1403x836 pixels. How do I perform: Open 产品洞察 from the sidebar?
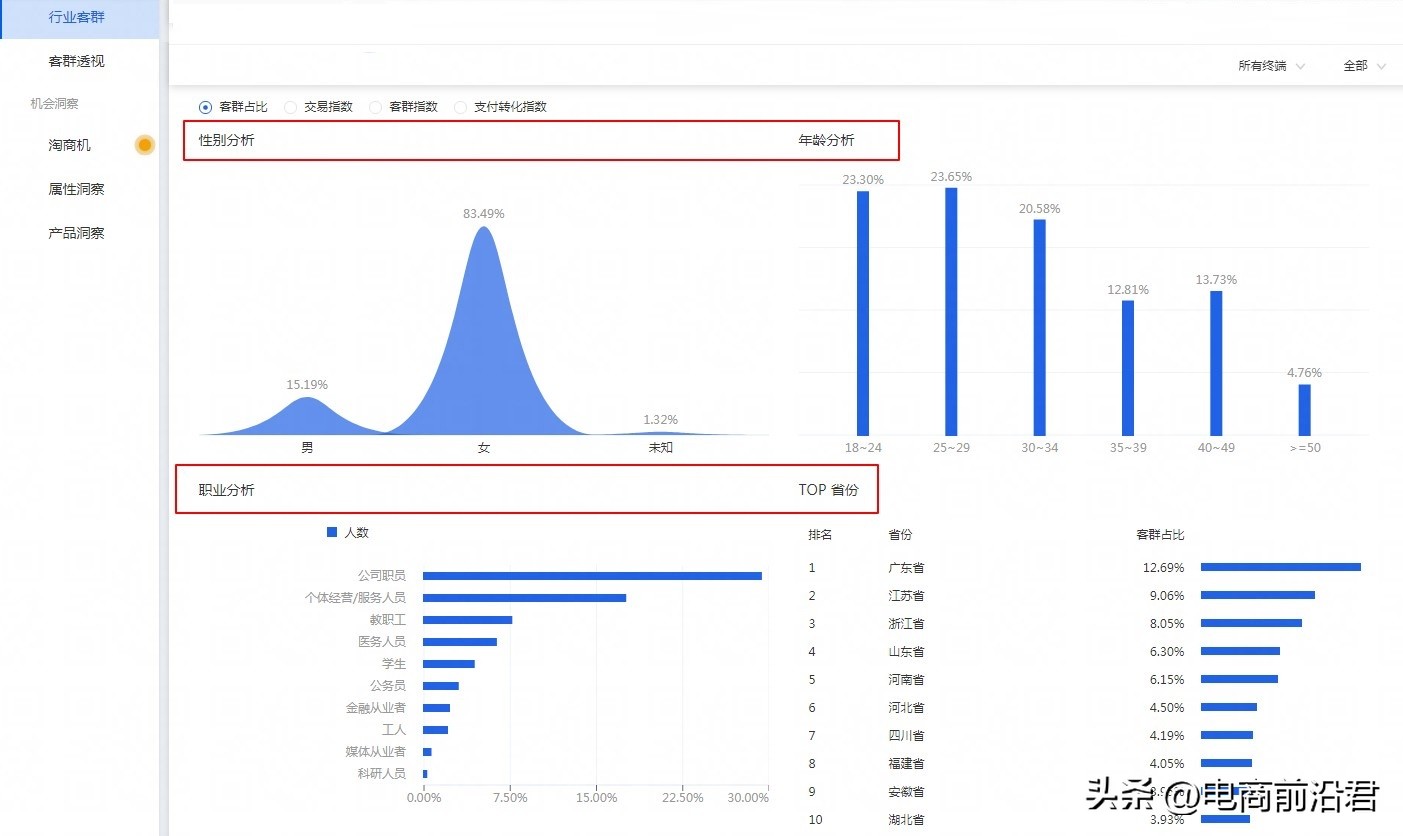(x=75, y=232)
